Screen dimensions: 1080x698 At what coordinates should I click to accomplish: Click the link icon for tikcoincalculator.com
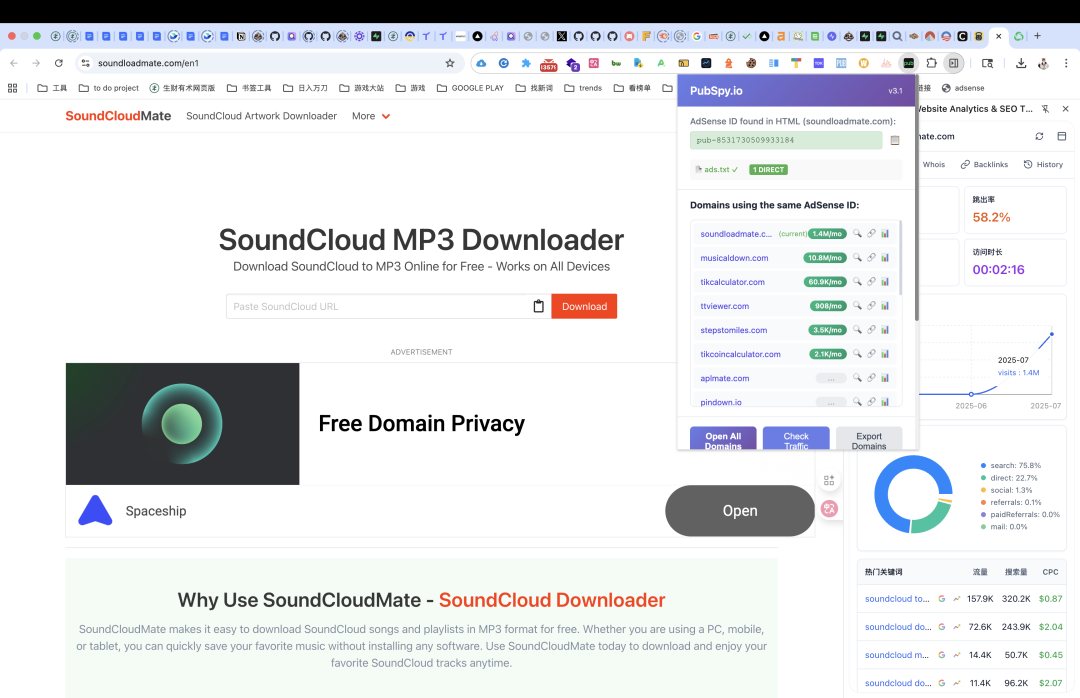click(x=871, y=353)
